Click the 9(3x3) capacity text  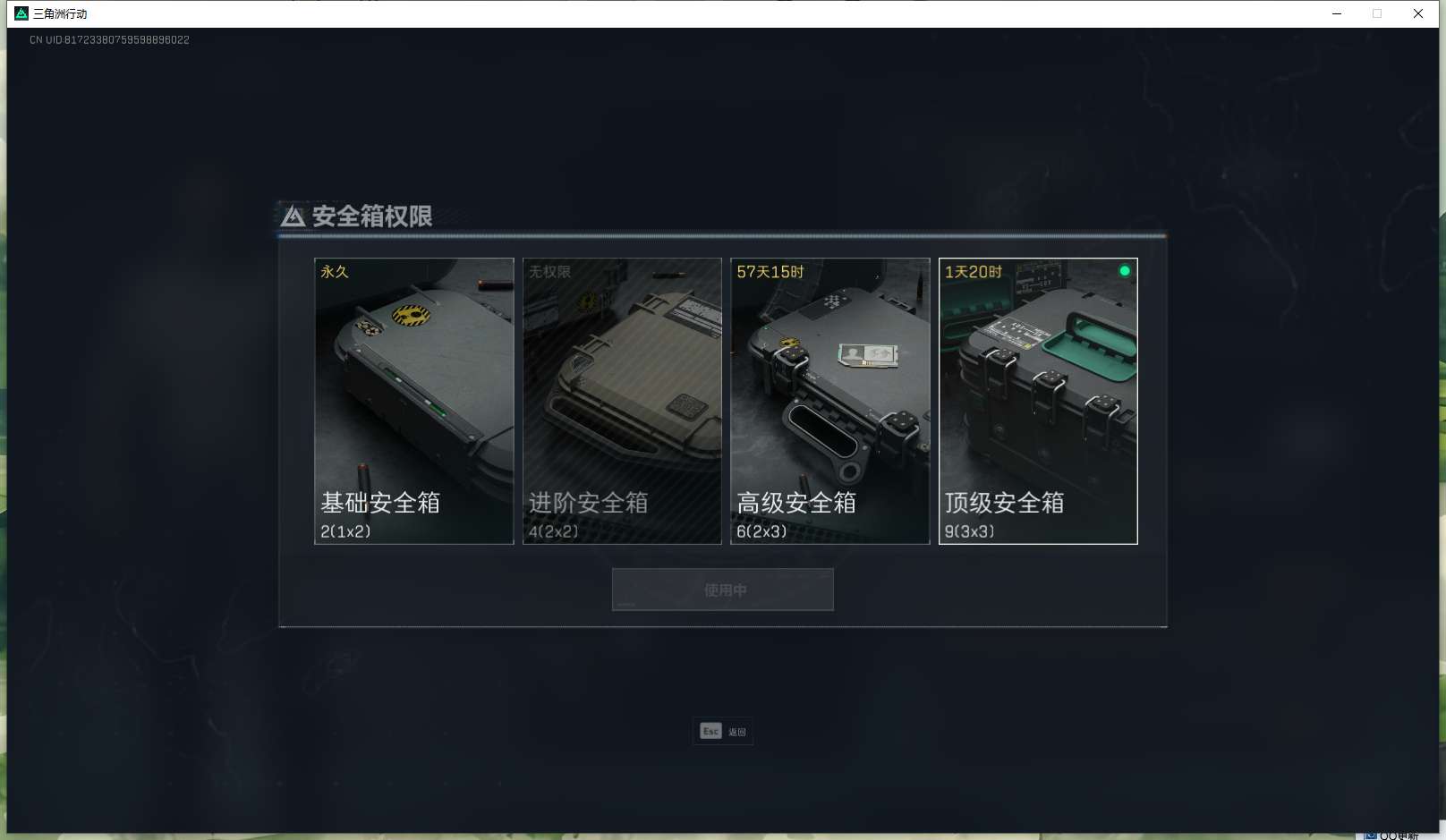tap(969, 531)
